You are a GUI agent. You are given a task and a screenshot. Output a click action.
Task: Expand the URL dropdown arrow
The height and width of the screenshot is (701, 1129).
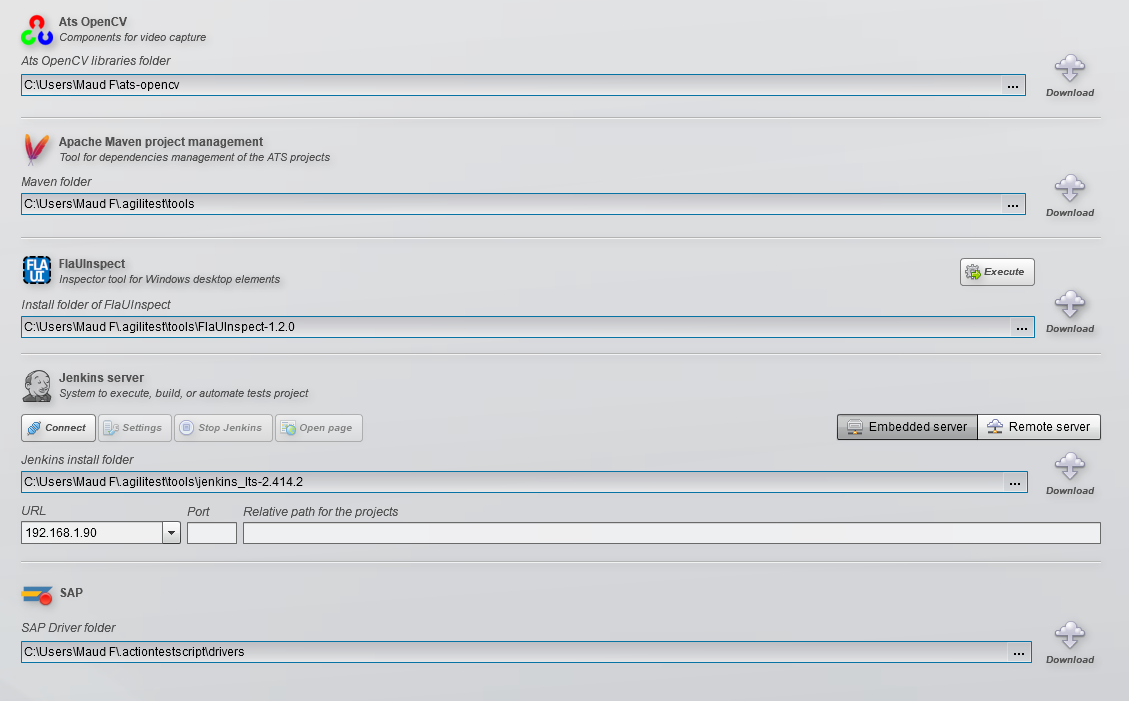[x=171, y=533]
